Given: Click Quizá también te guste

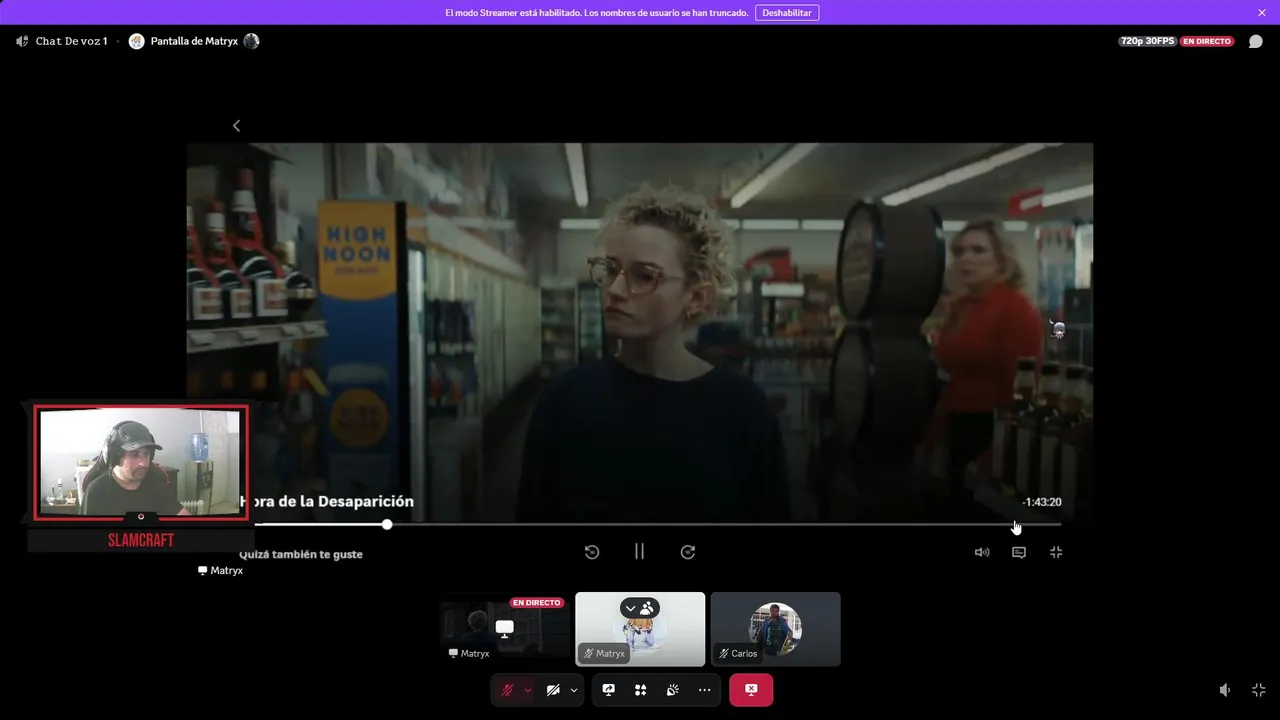Looking at the screenshot, I should [x=301, y=554].
